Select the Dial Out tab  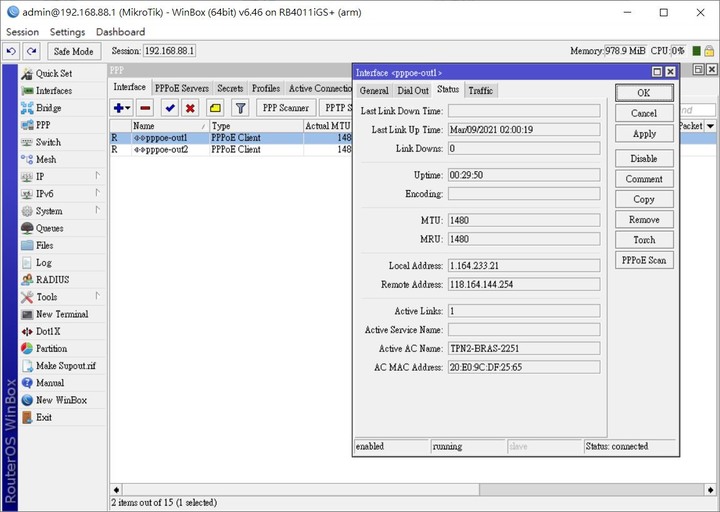(413, 90)
